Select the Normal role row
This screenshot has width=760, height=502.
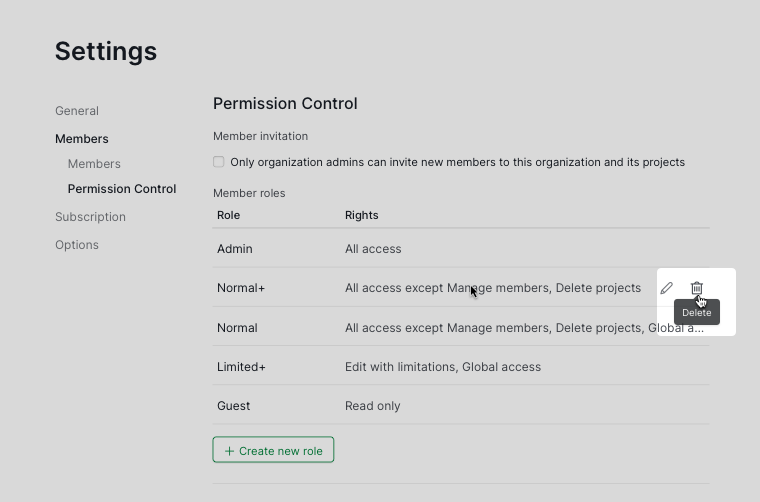pyautogui.click(x=237, y=328)
